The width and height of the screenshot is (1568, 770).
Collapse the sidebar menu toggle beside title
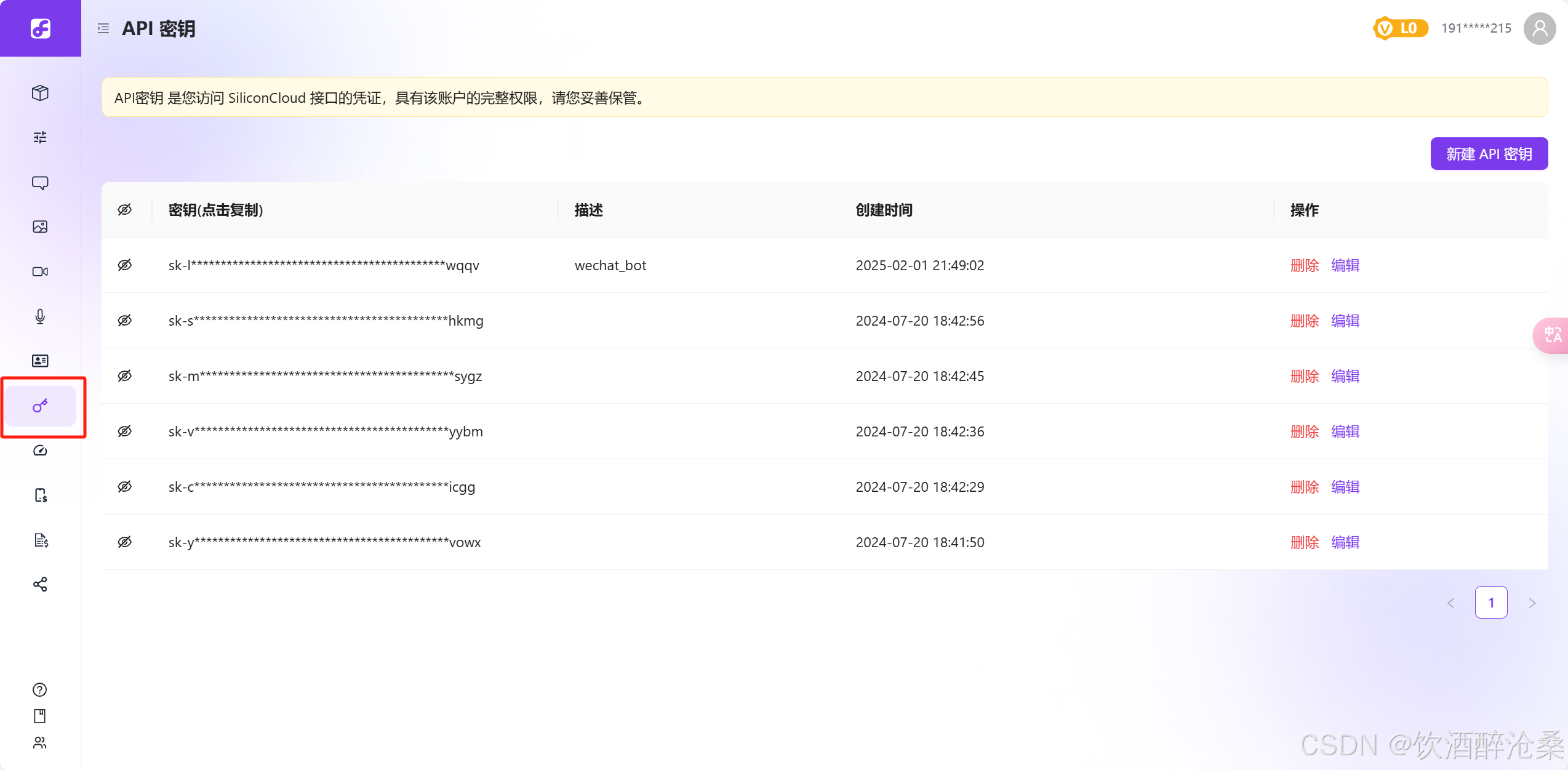click(x=103, y=28)
